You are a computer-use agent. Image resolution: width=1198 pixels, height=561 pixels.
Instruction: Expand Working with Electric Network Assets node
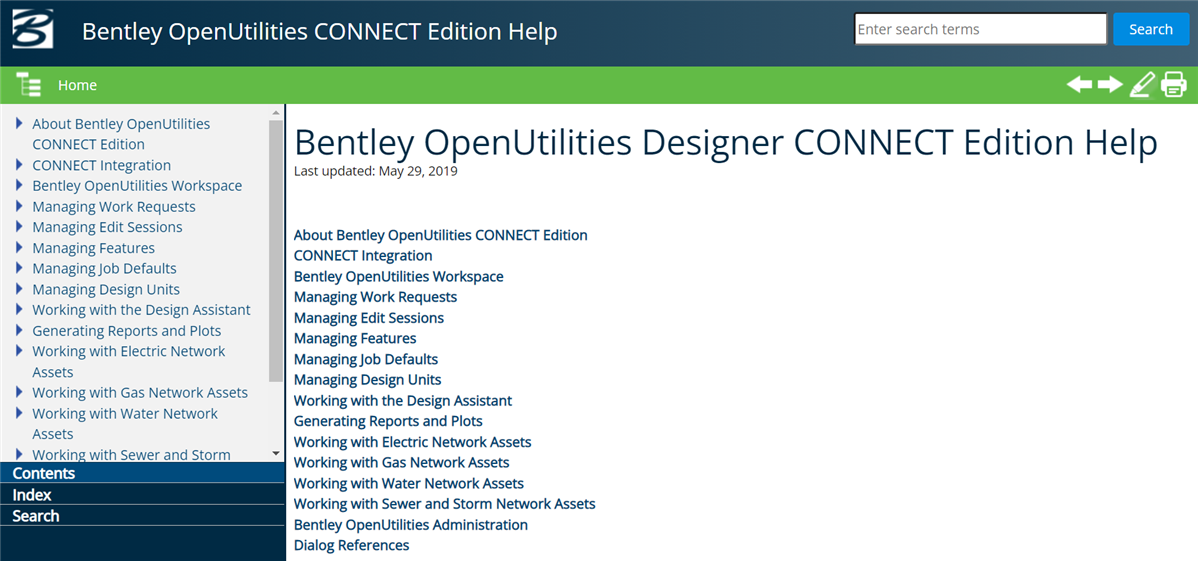point(19,351)
